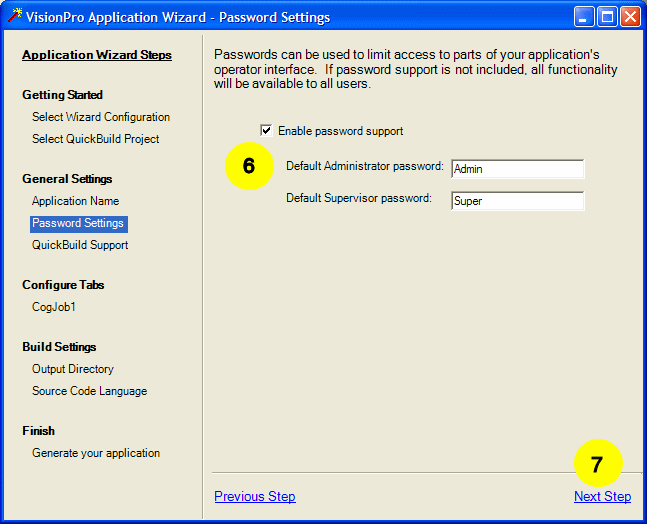Close the Application Wizard window
Viewport: 647px width, 524px height.
(x=630, y=17)
